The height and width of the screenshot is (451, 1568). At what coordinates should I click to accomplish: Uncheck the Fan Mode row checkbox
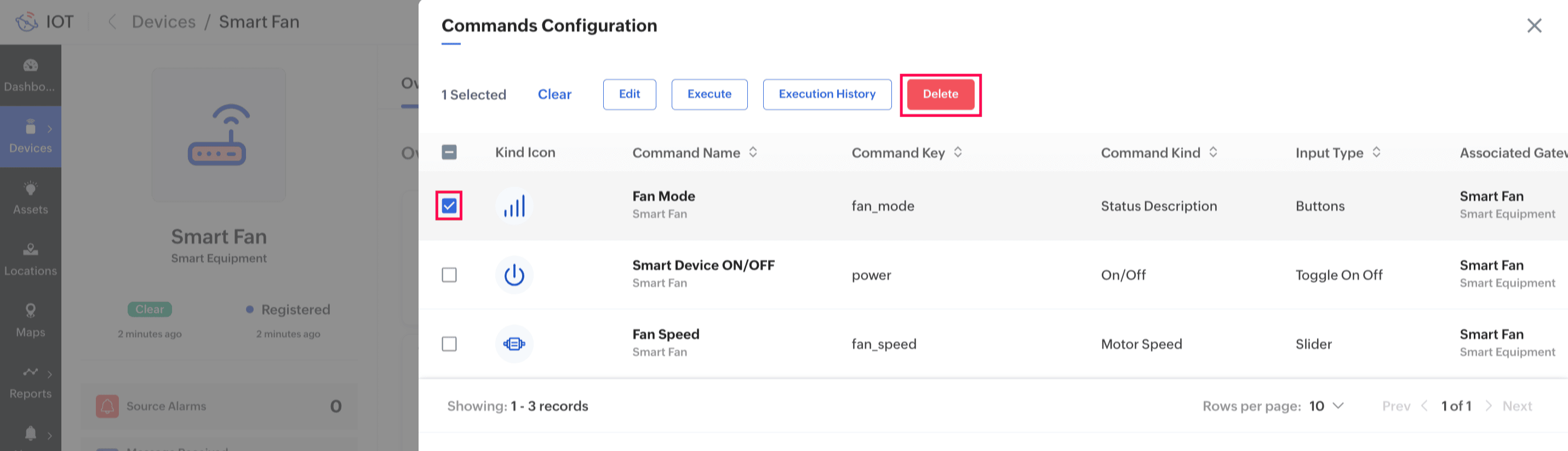(x=449, y=207)
